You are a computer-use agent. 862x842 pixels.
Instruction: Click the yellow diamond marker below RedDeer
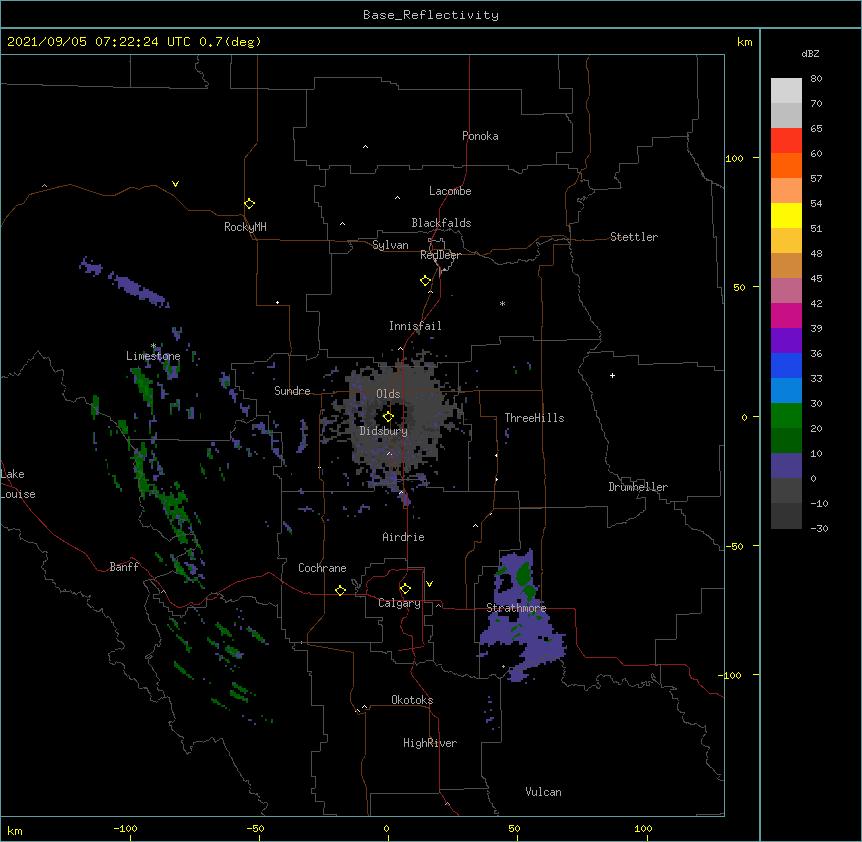point(426,281)
